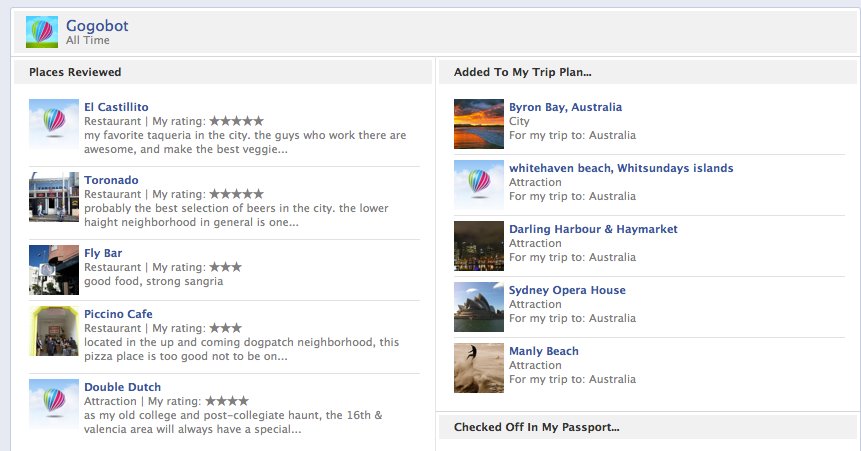Open the El Castillito review link
The height and width of the screenshot is (451, 861).
click(116, 107)
